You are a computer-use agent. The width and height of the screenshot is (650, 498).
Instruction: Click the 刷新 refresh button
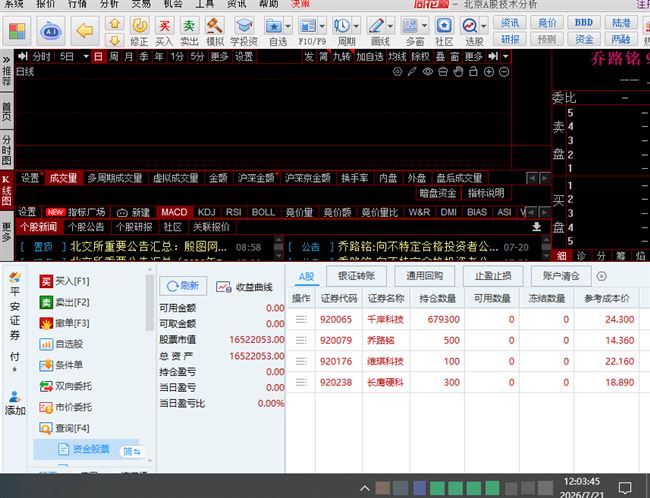tap(183, 286)
